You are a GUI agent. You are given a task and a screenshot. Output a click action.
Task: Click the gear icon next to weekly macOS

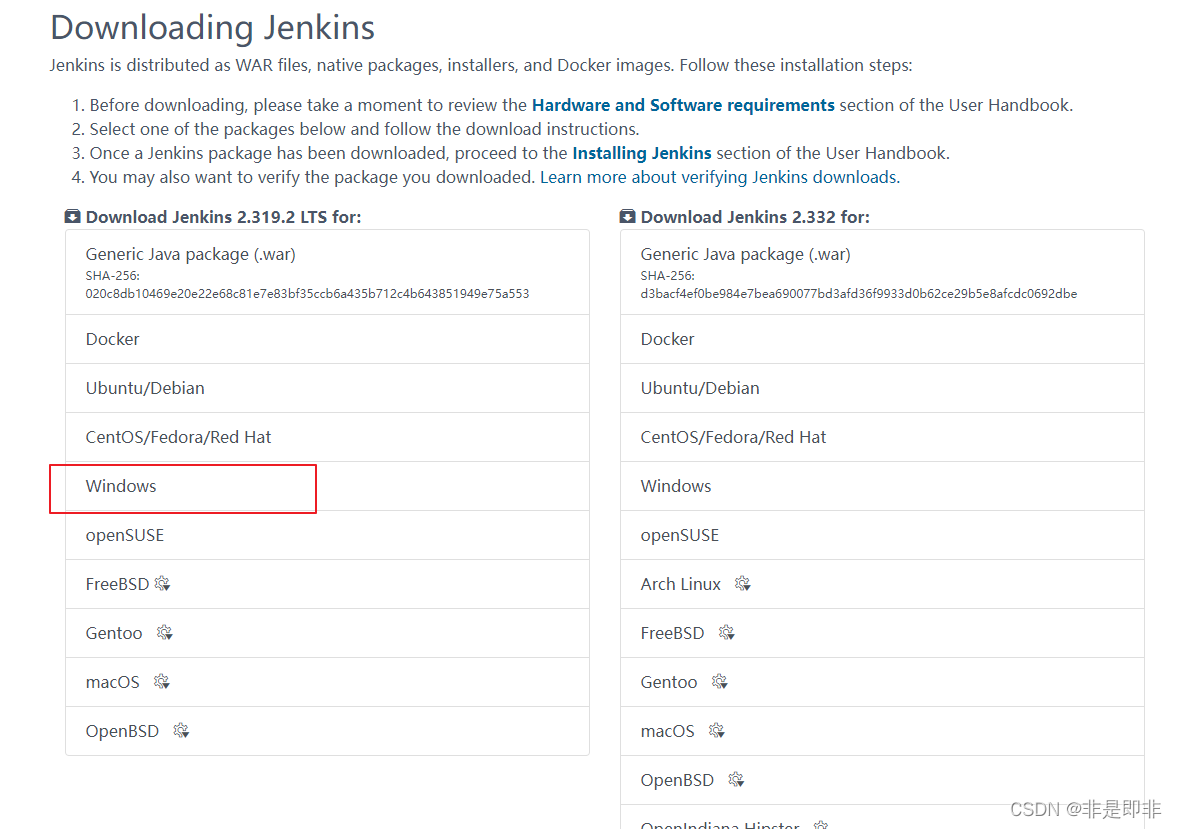(717, 731)
